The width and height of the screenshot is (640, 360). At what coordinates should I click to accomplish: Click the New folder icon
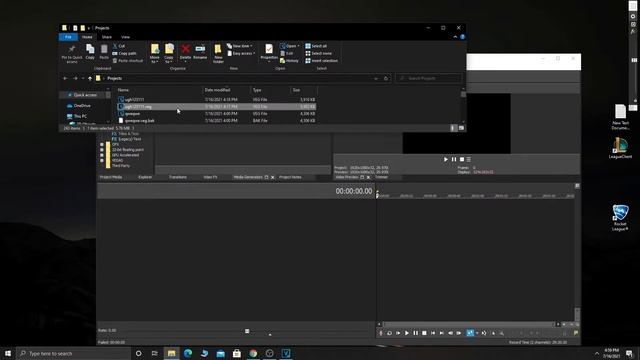point(218,49)
